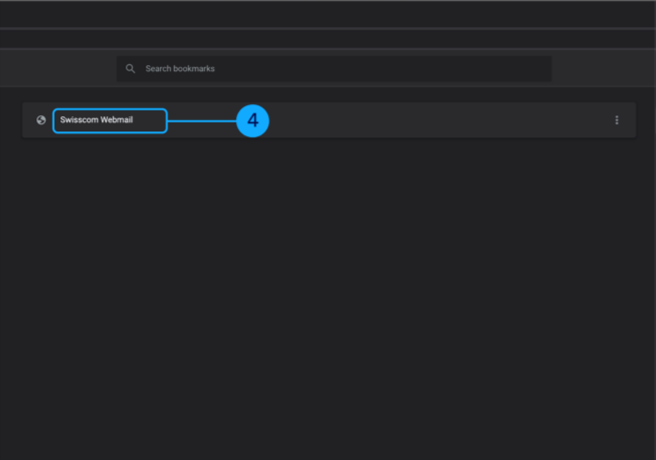Click the blue connector line left of badge 4
Image resolution: width=656 pixels, height=460 pixels.
[x=200, y=121]
